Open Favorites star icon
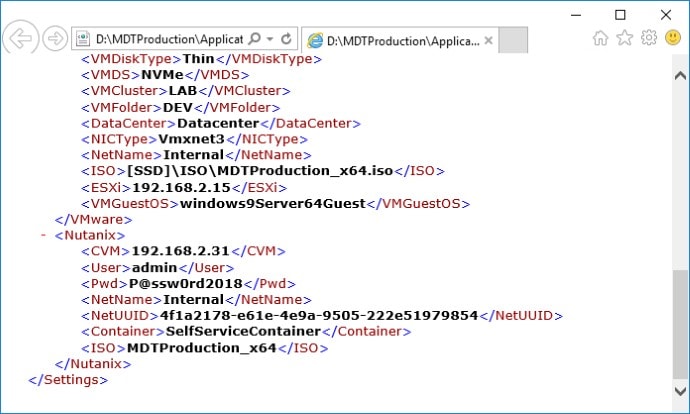The height and width of the screenshot is (414, 690). (625, 38)
